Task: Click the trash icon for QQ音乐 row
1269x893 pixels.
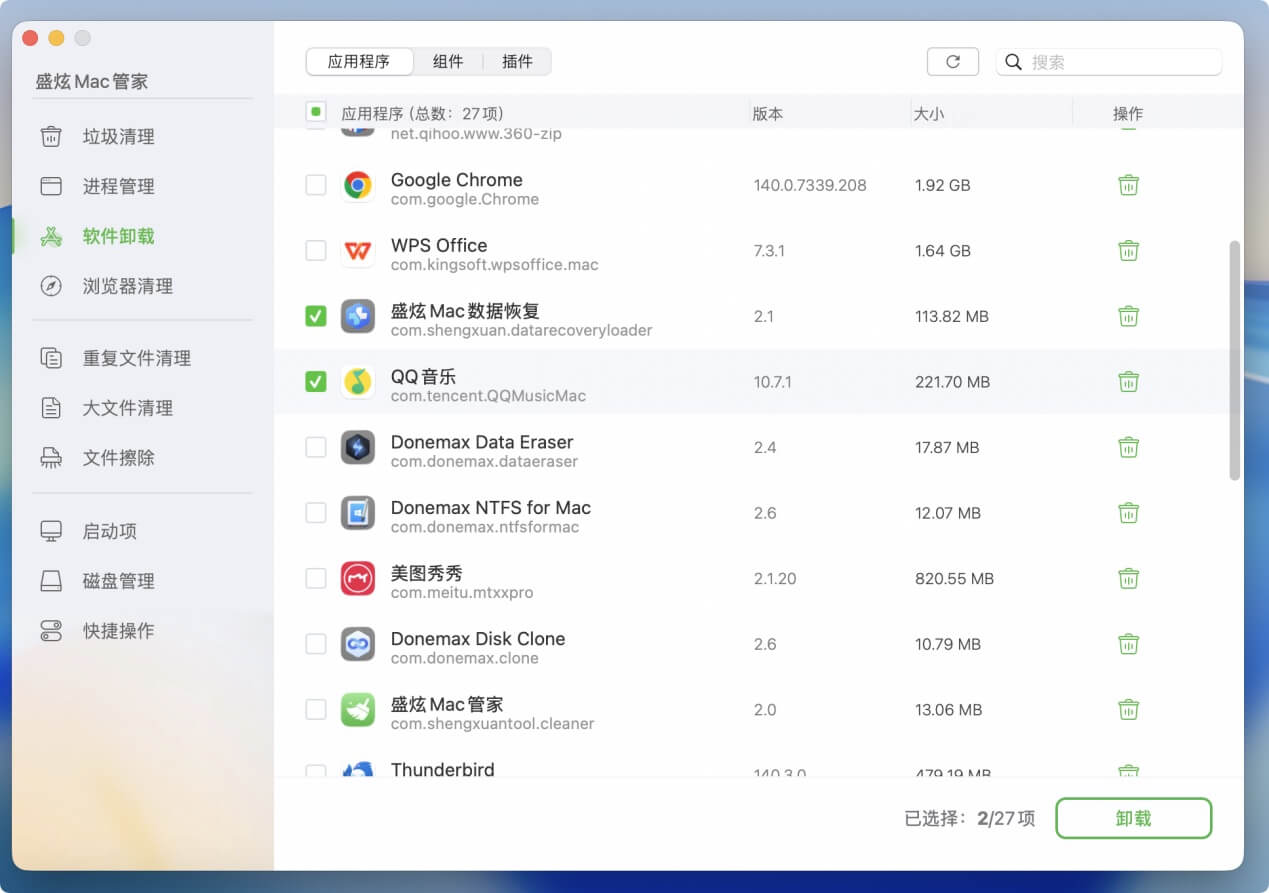Action: pyautogui.click(x=1128, y=382)
